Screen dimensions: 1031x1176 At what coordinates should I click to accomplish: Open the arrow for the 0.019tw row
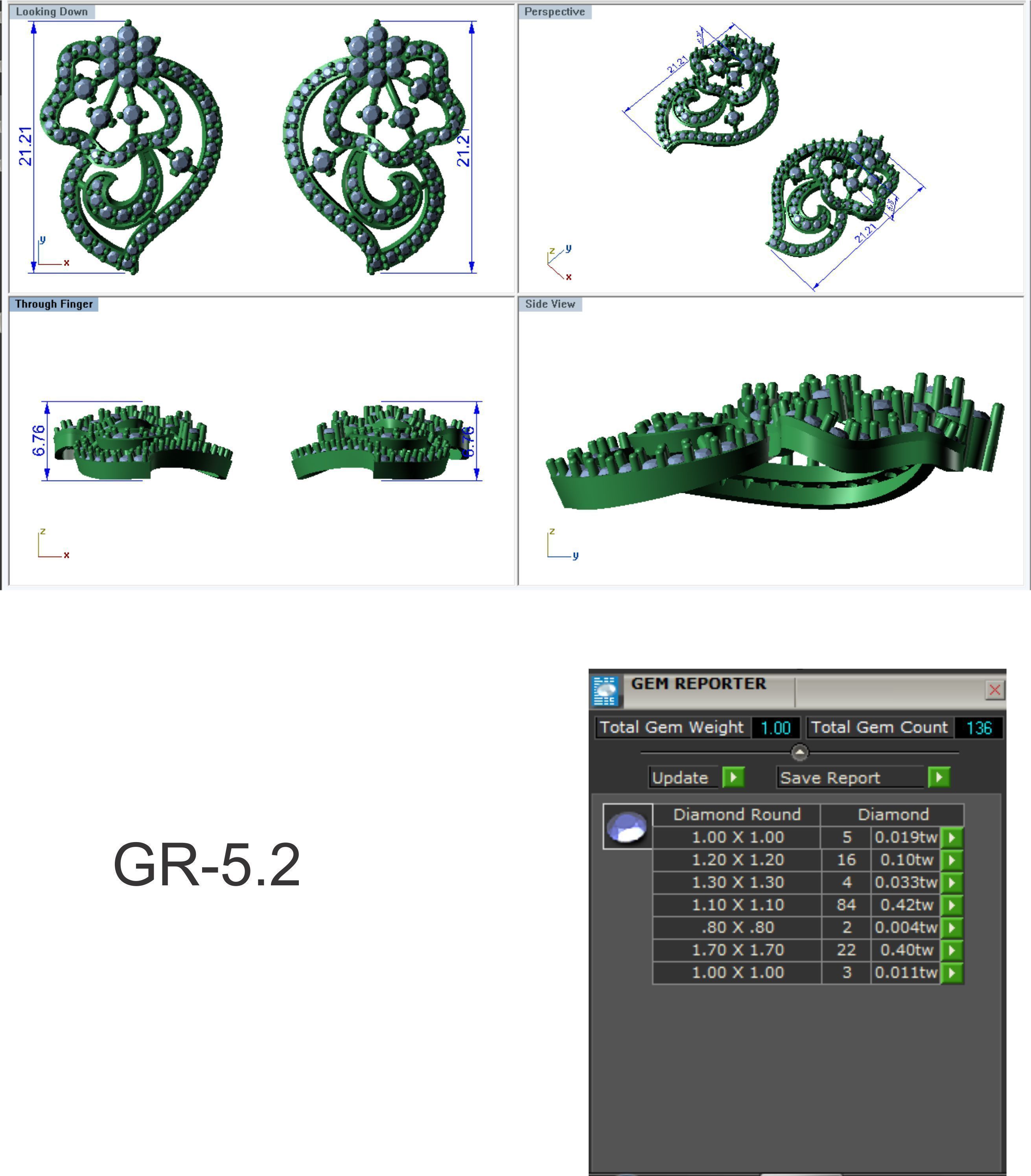pos(952,837)
